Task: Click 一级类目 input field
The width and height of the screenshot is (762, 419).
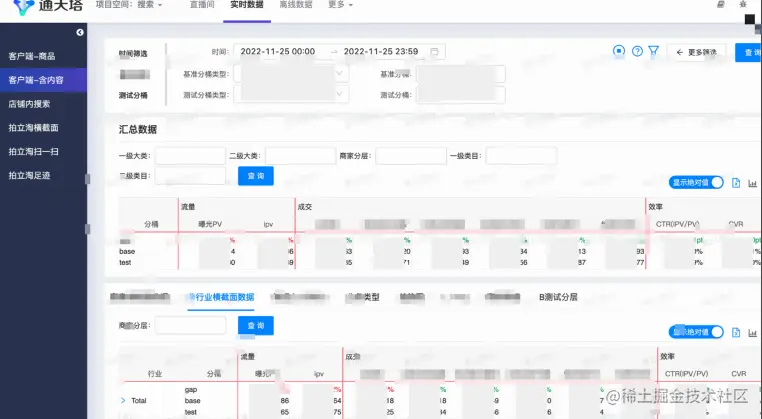Action: (521, 156)
